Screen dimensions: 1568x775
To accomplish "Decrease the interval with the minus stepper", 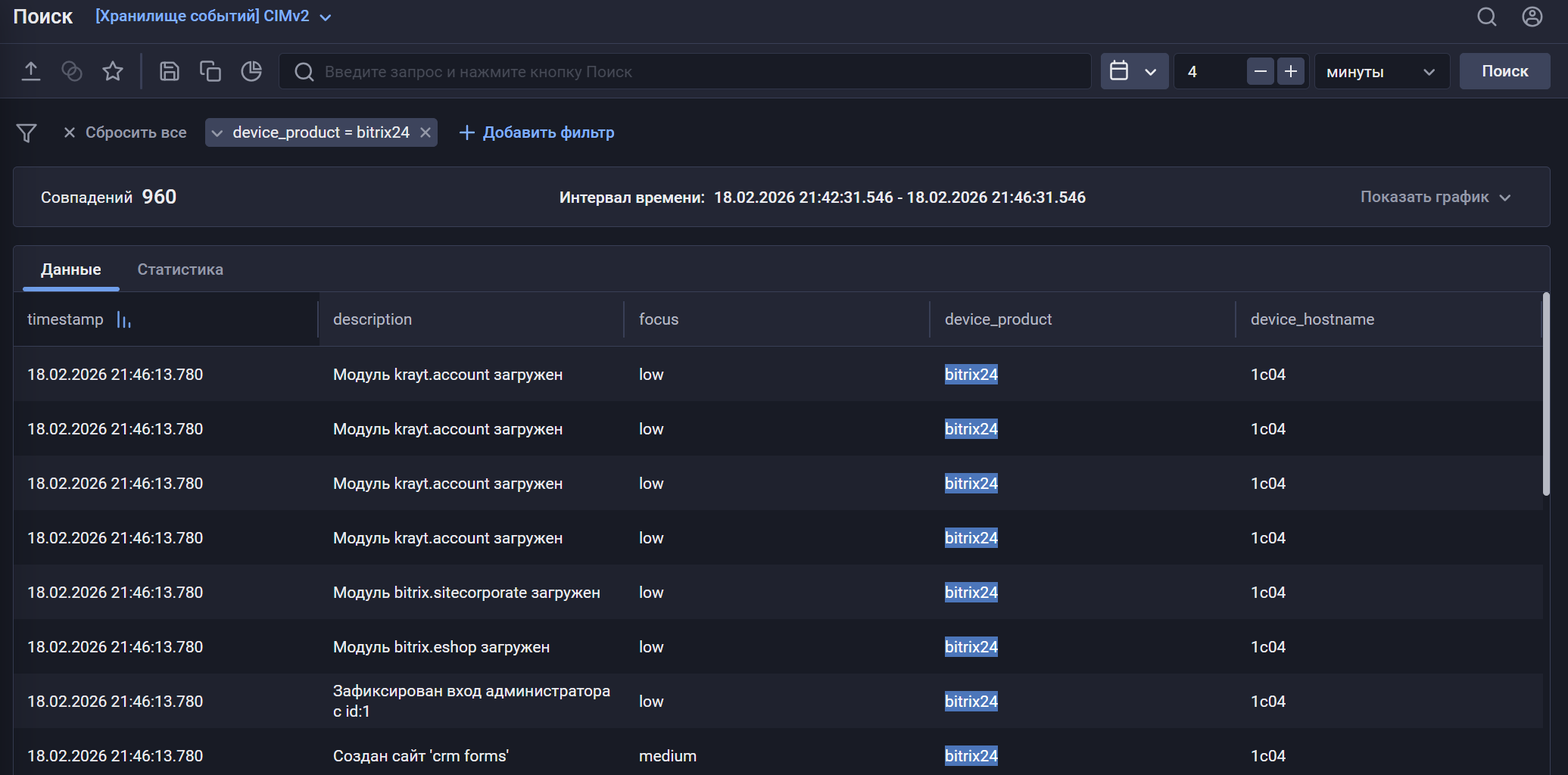I will (x=1261, y=70).
